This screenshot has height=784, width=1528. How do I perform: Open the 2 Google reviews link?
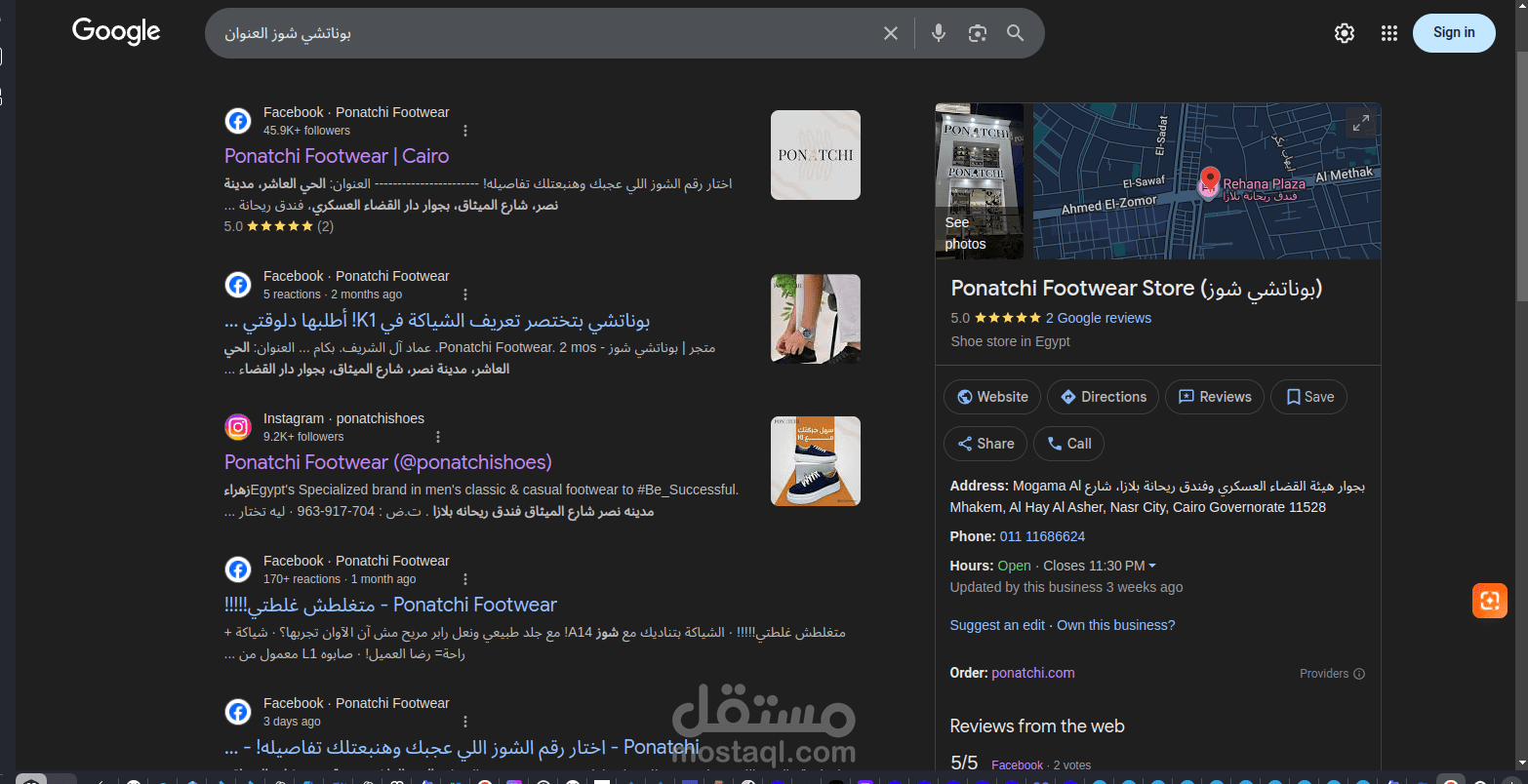tap(1099, 318)
